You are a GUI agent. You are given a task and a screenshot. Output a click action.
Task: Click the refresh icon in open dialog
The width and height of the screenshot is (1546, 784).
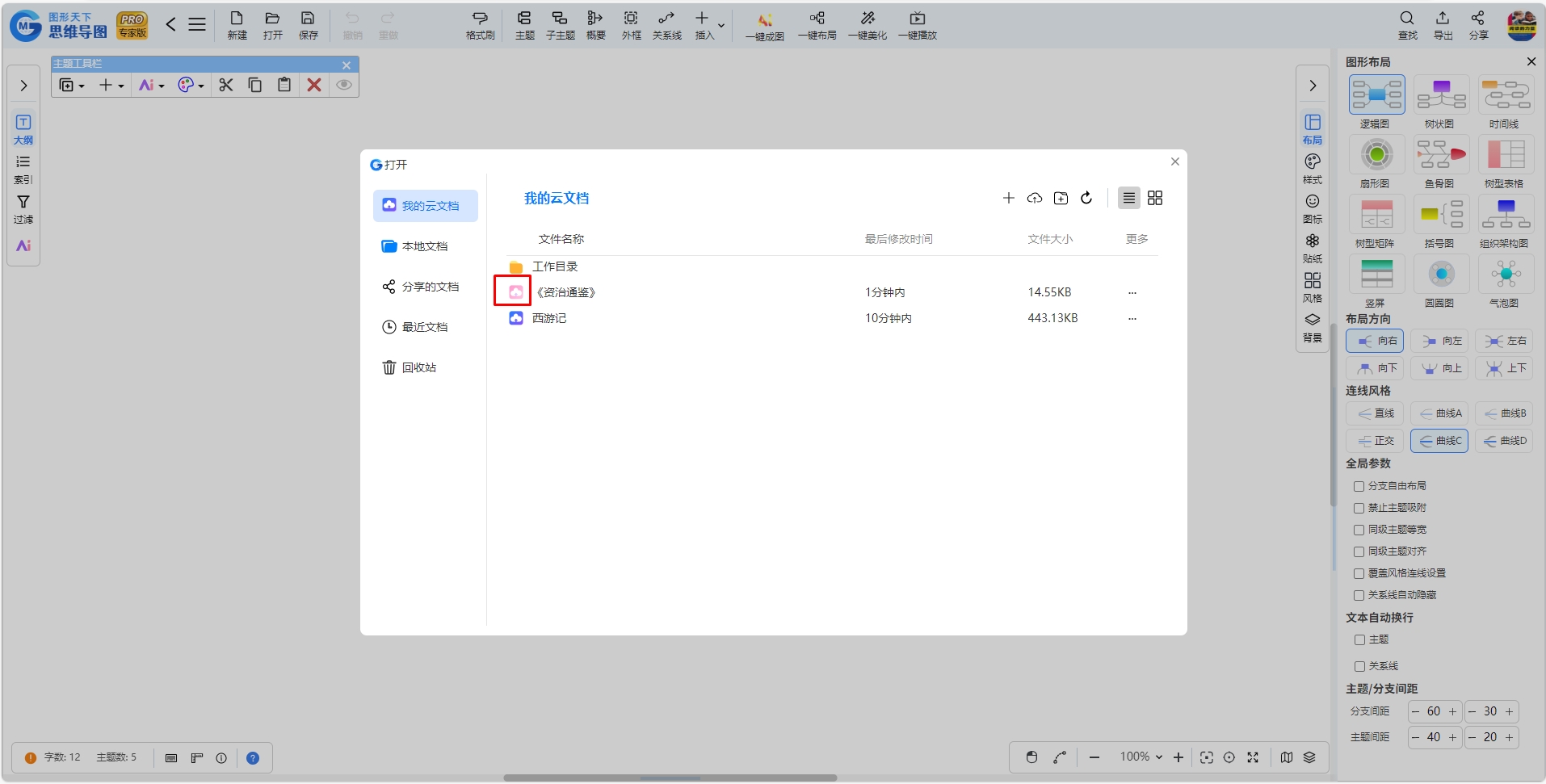(1086, 198)
